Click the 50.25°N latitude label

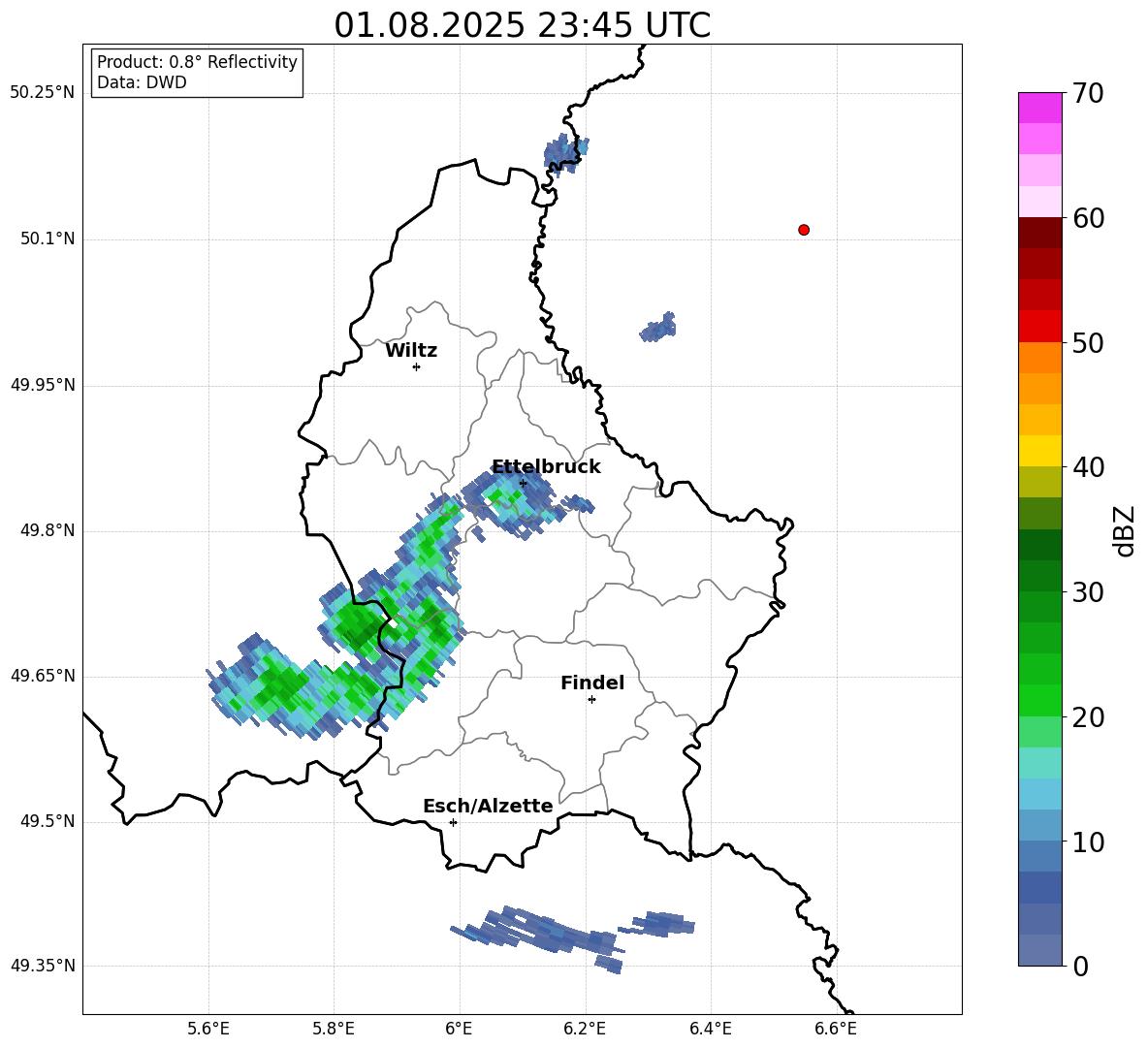pos(43,93)
